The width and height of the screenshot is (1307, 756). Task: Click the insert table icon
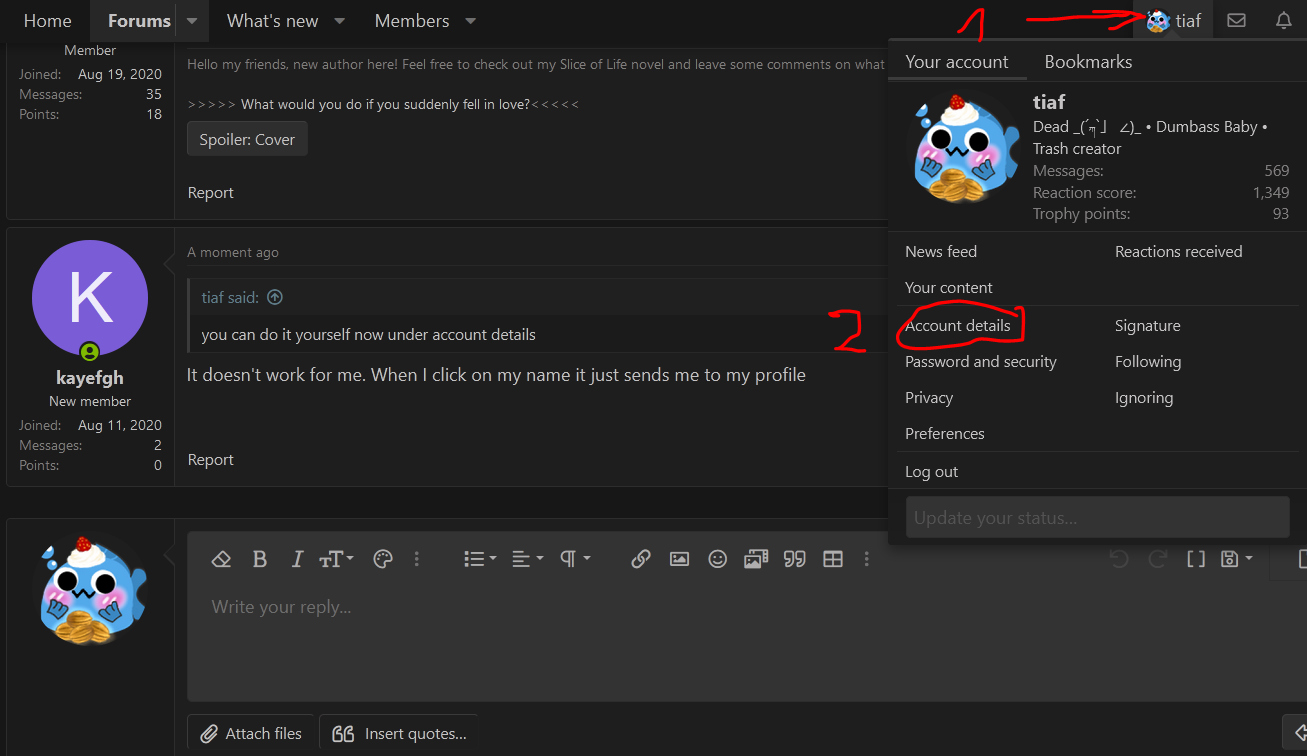pos(833,559)
